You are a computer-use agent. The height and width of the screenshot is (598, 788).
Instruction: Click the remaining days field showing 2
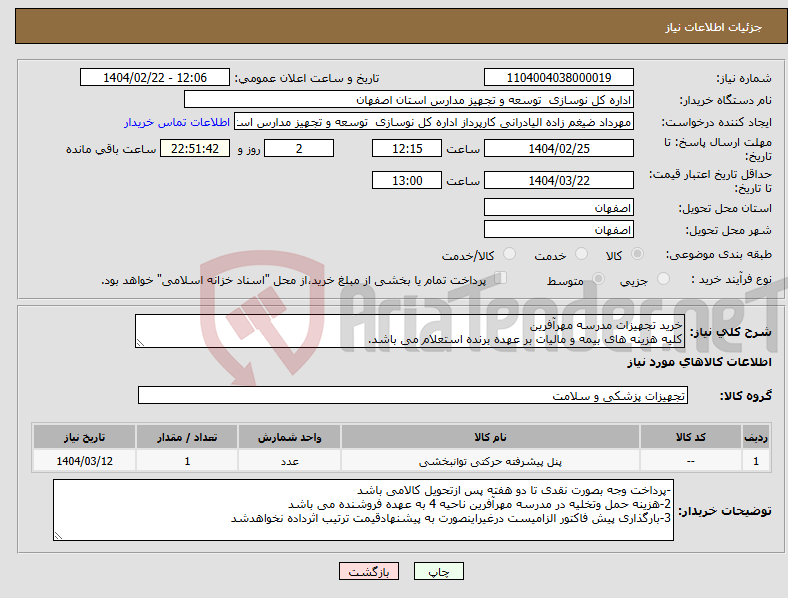click(299, 148)
